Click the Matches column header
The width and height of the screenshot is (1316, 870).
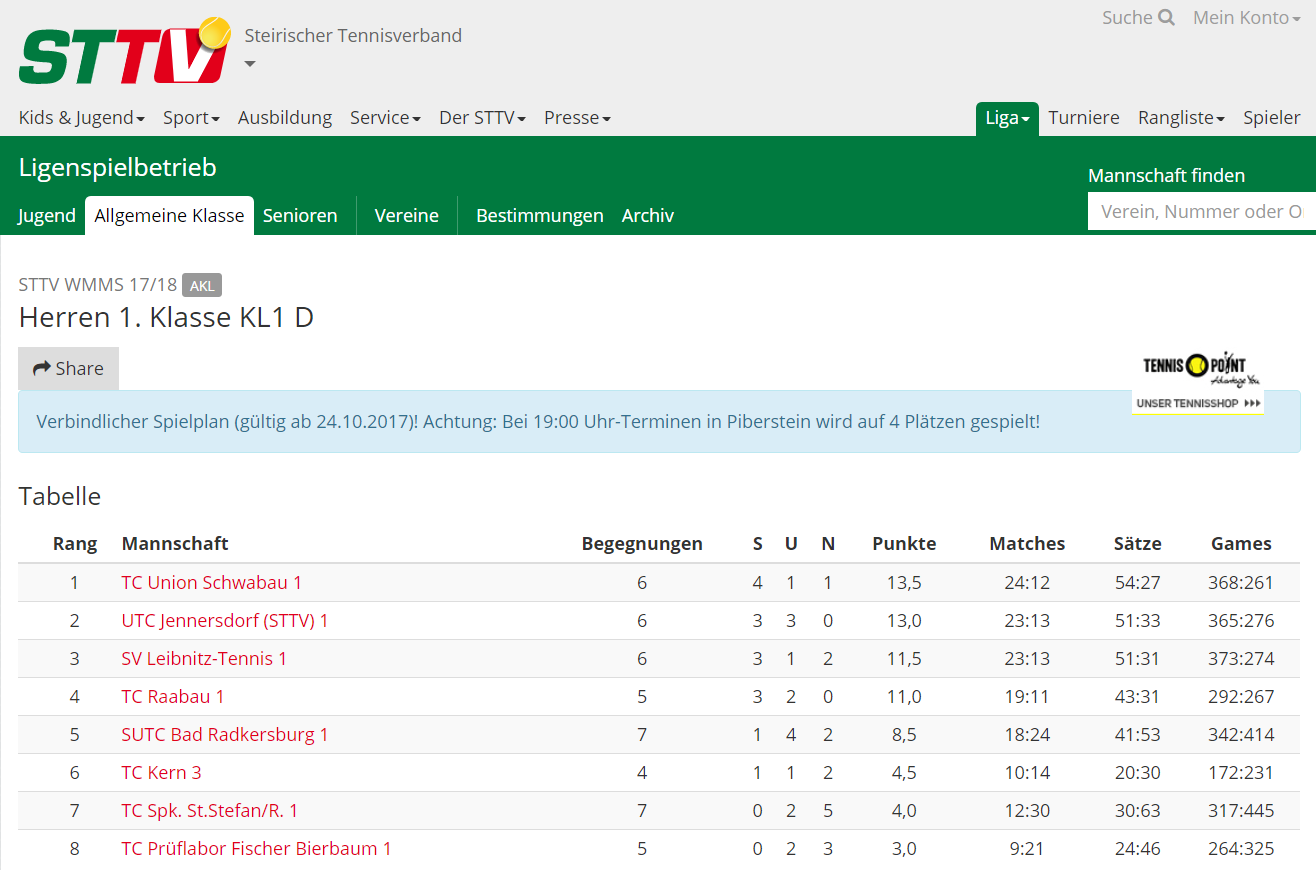(x=1027, y=544)
